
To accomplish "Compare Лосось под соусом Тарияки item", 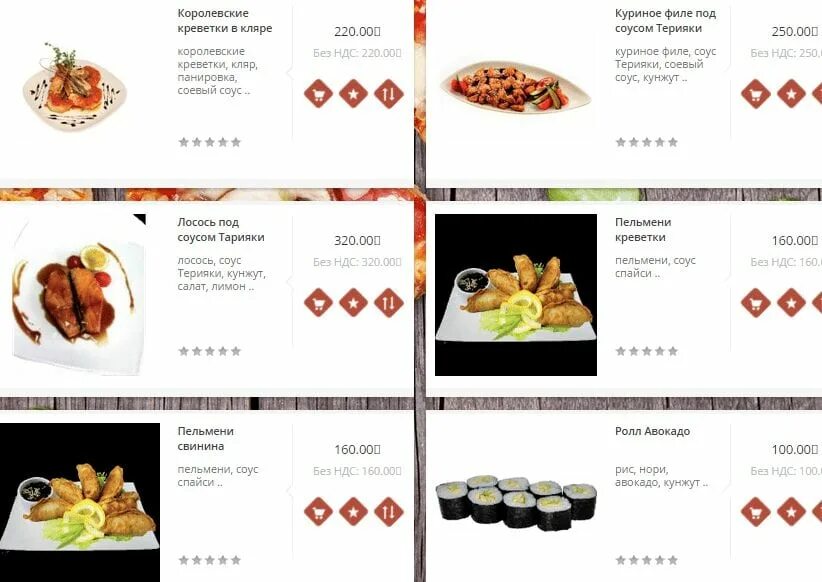I will 388,303.
